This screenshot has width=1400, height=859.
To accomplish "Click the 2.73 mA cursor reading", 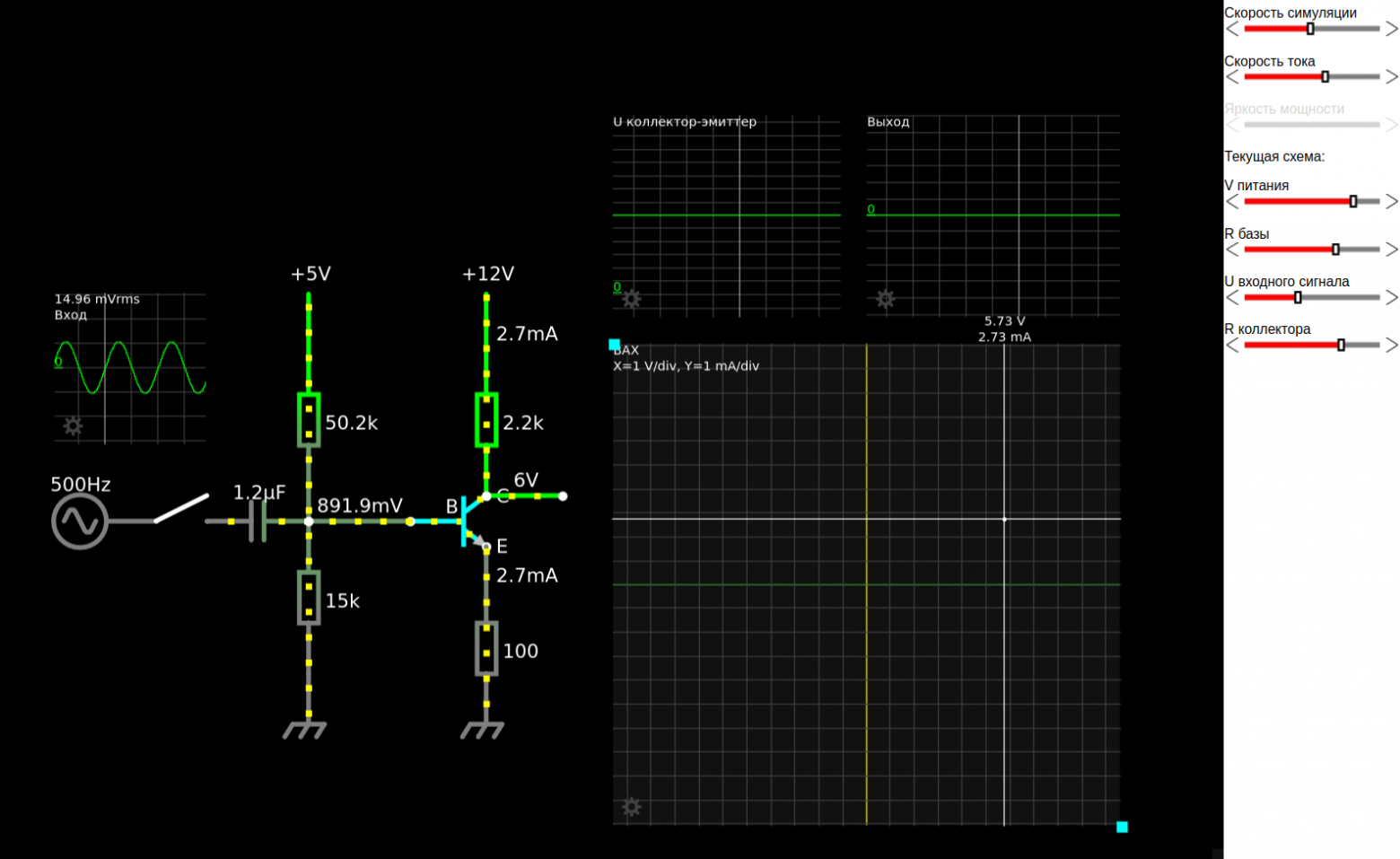I will point(1004,337).
